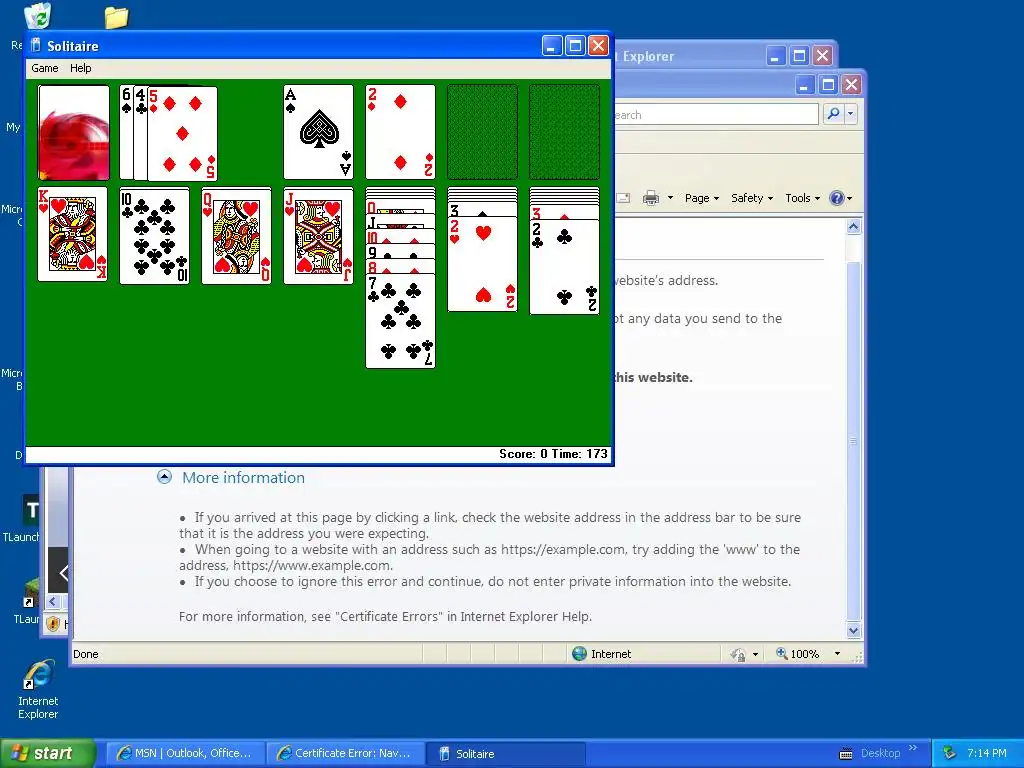
Task: Select the king of hearts card
Action: pos(72,234)
